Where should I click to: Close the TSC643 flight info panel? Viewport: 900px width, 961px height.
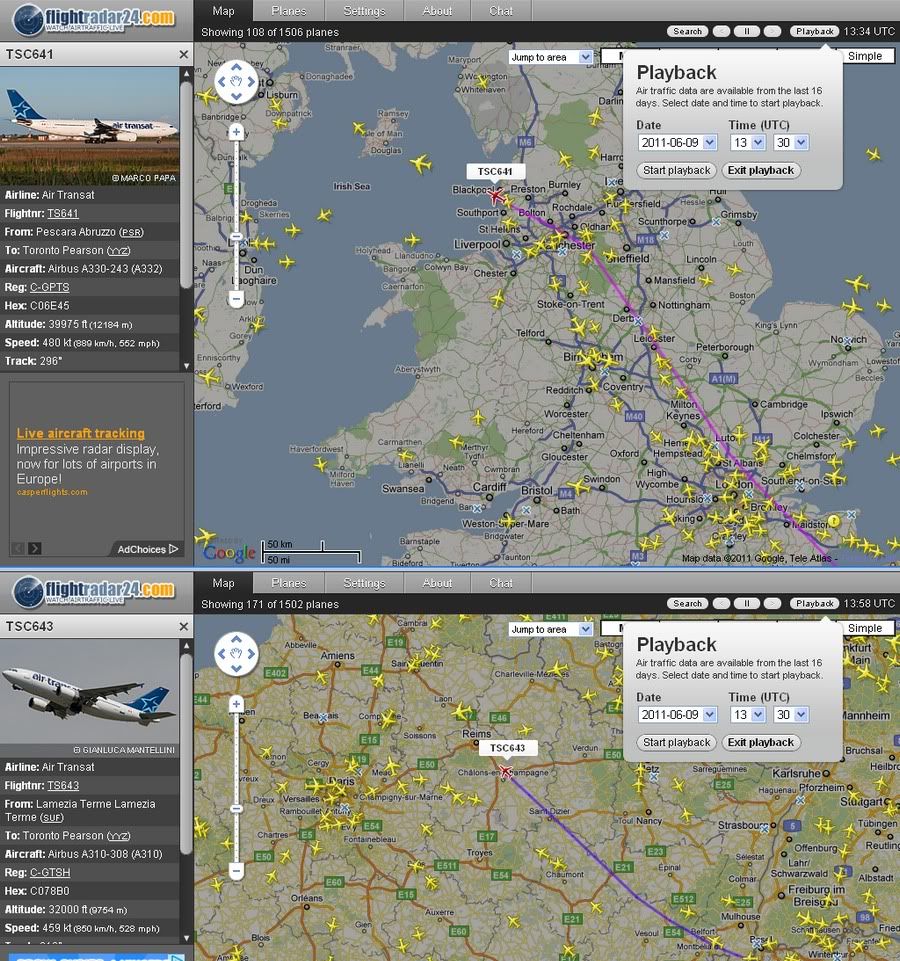click(x=183, y=626)
